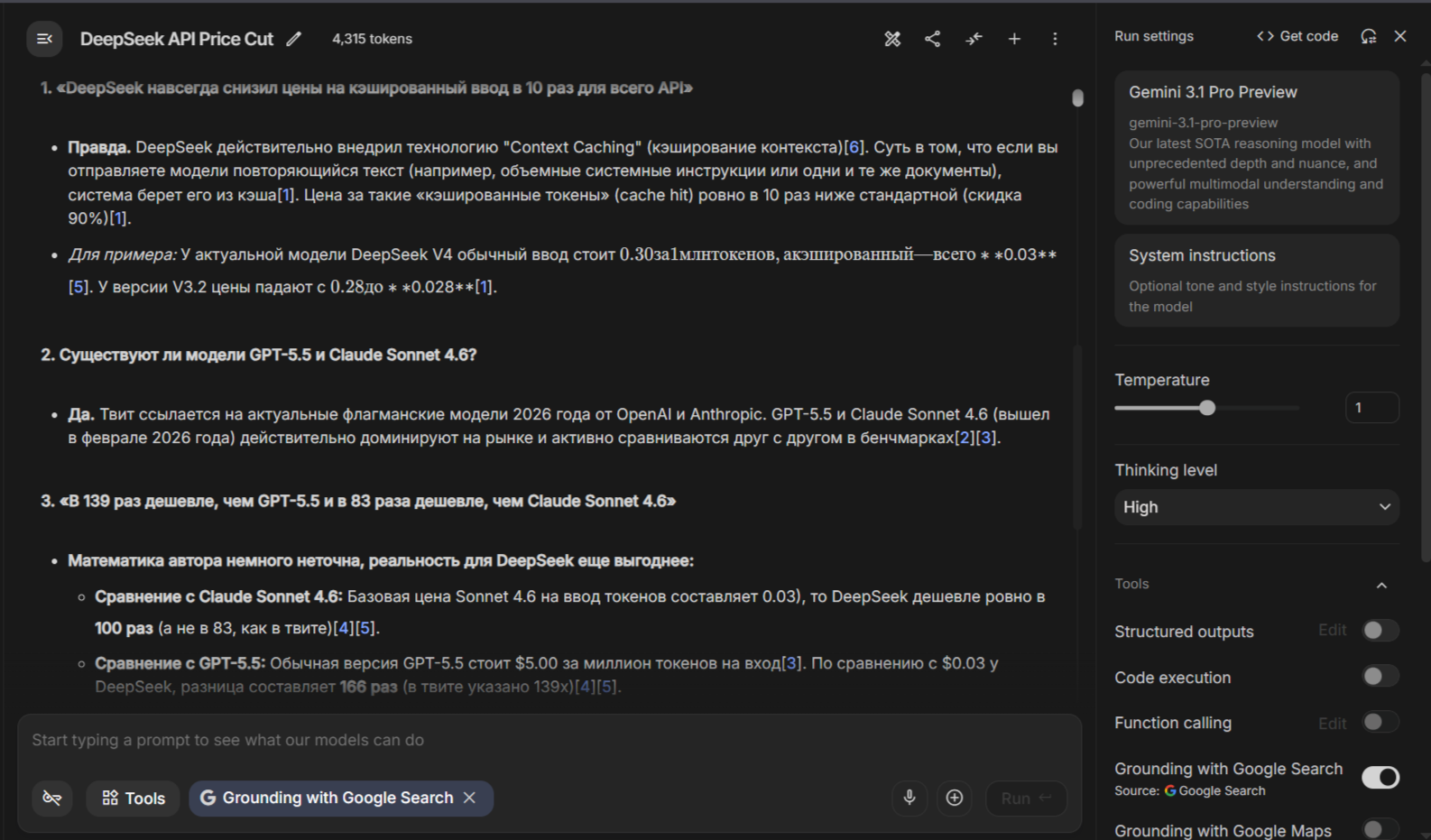Enable the Grounding with Google Maps switch
Image resolution: width=1431 pixels, height=840 pixels.
1380,830
